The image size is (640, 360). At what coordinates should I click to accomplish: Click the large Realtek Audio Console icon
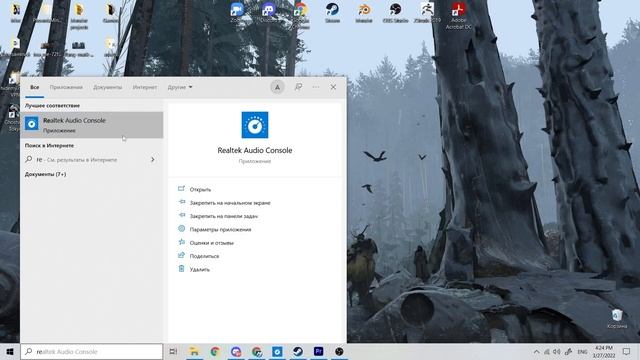click(x=255, y=125)
